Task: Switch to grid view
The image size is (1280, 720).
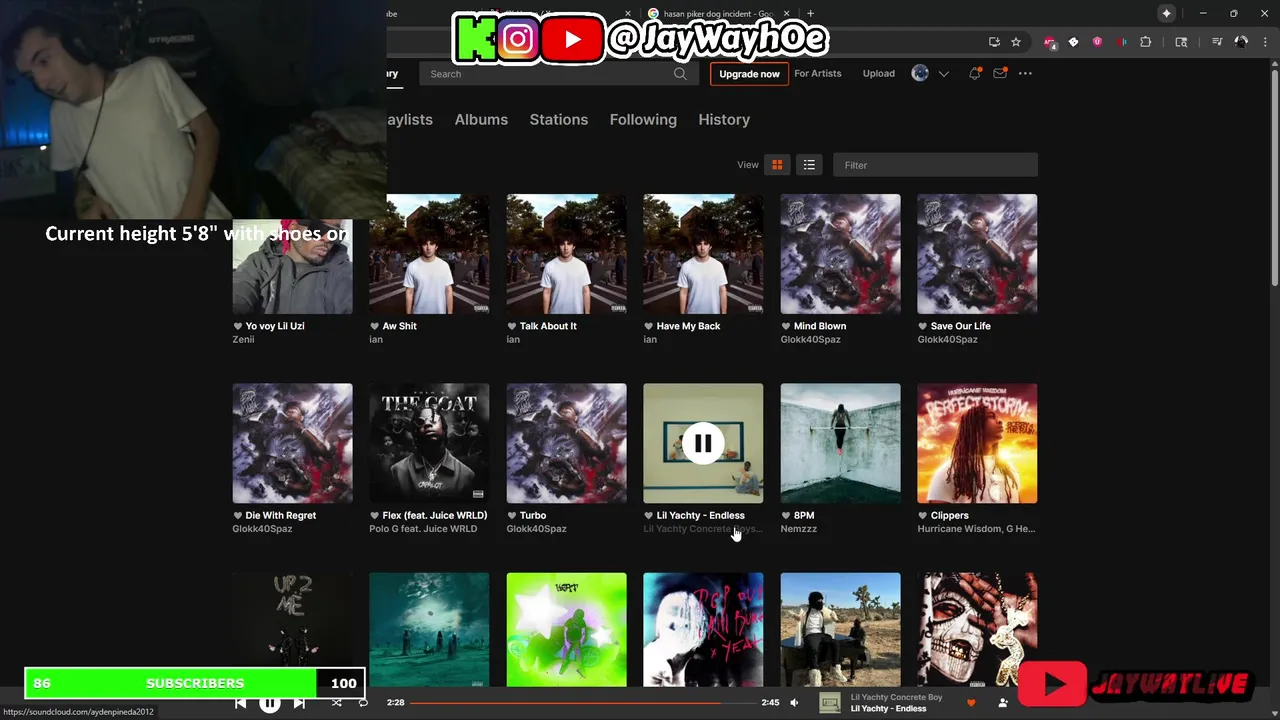Action: pos(777,165)
